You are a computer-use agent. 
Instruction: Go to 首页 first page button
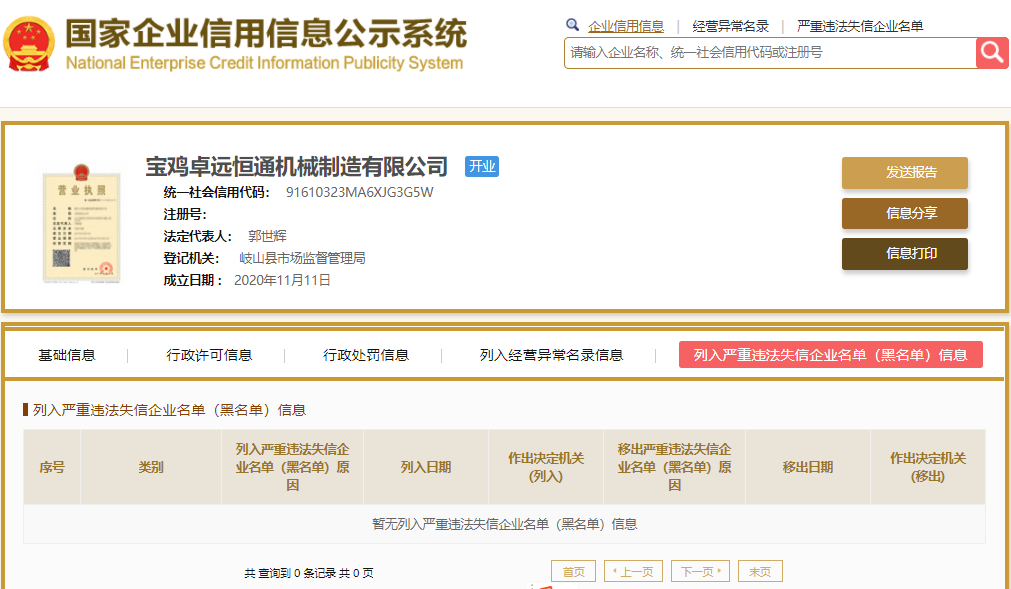click(573, 572)
